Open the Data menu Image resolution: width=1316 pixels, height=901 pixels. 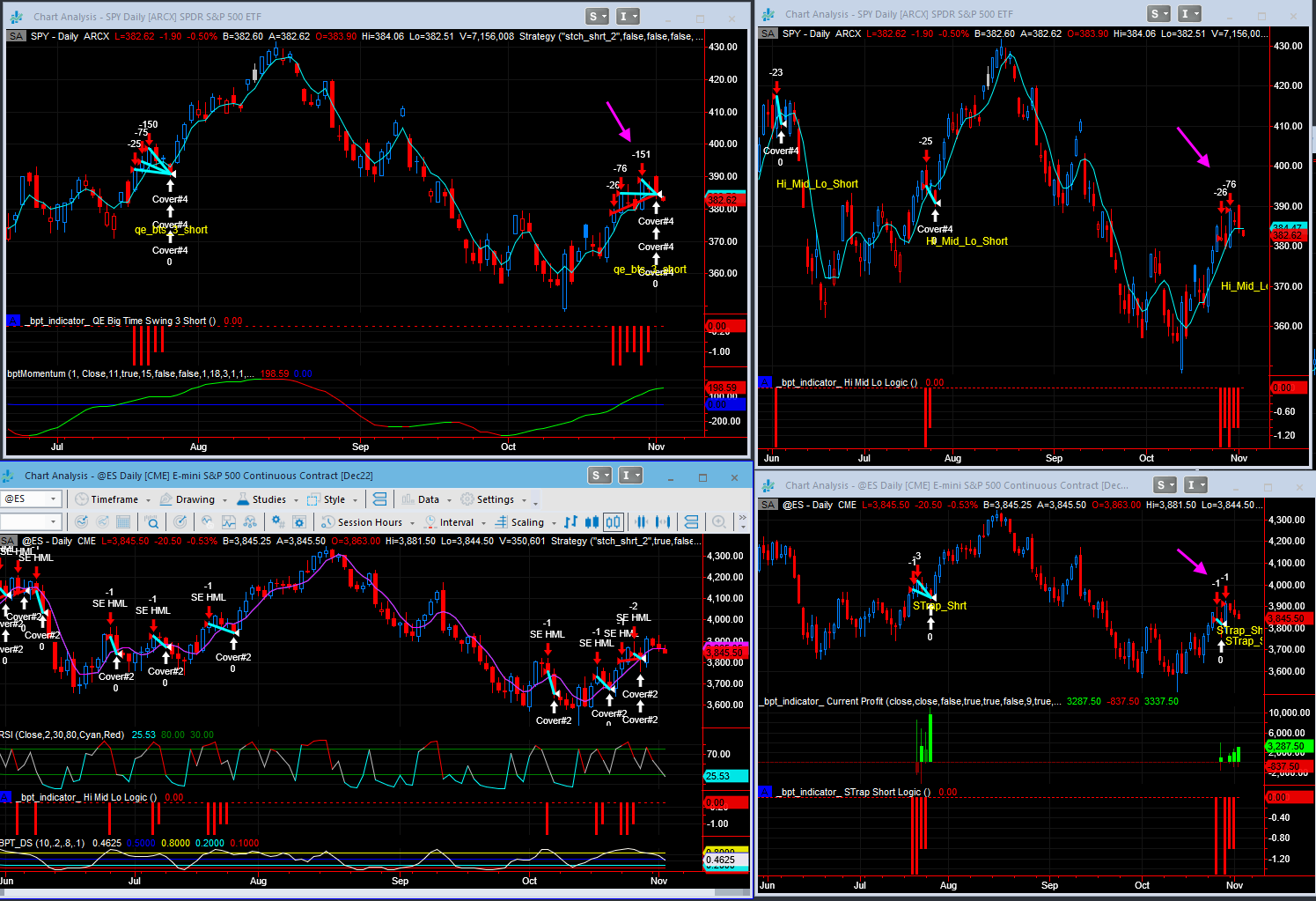point(429,499)
